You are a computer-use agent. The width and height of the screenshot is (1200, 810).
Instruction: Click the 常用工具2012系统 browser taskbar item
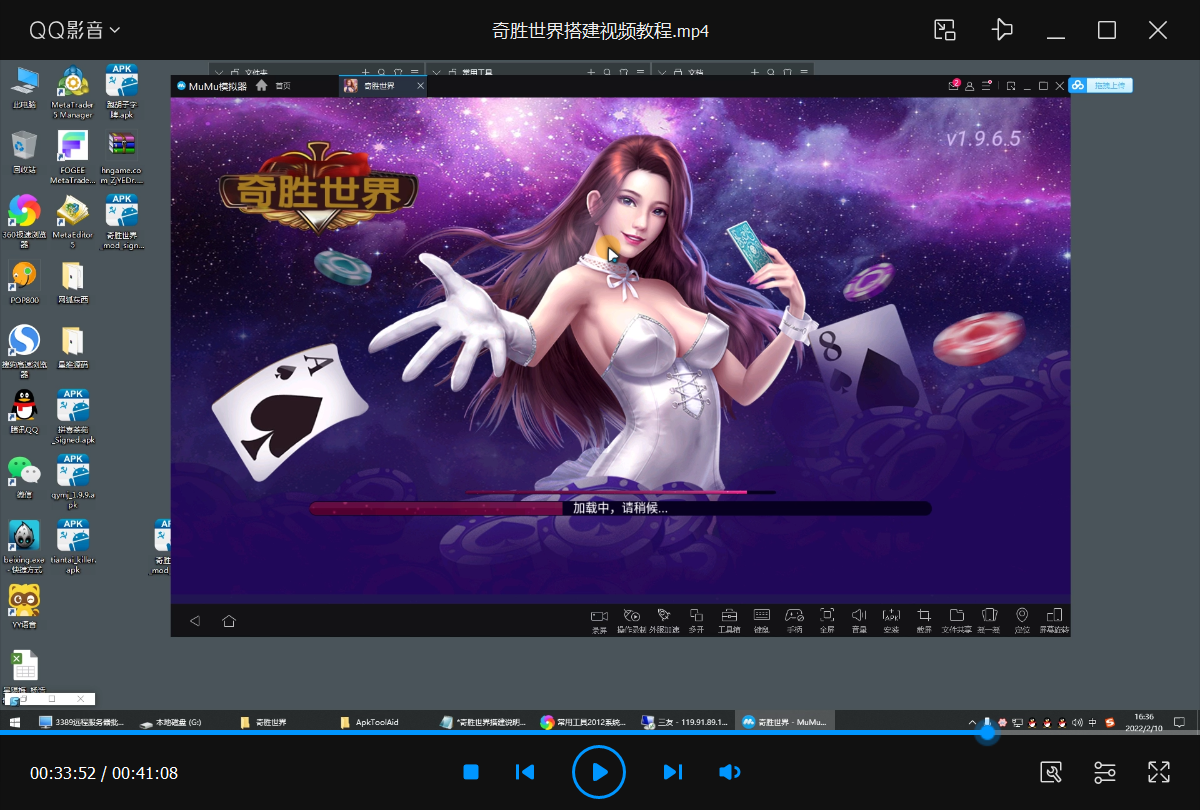(583, 721)
